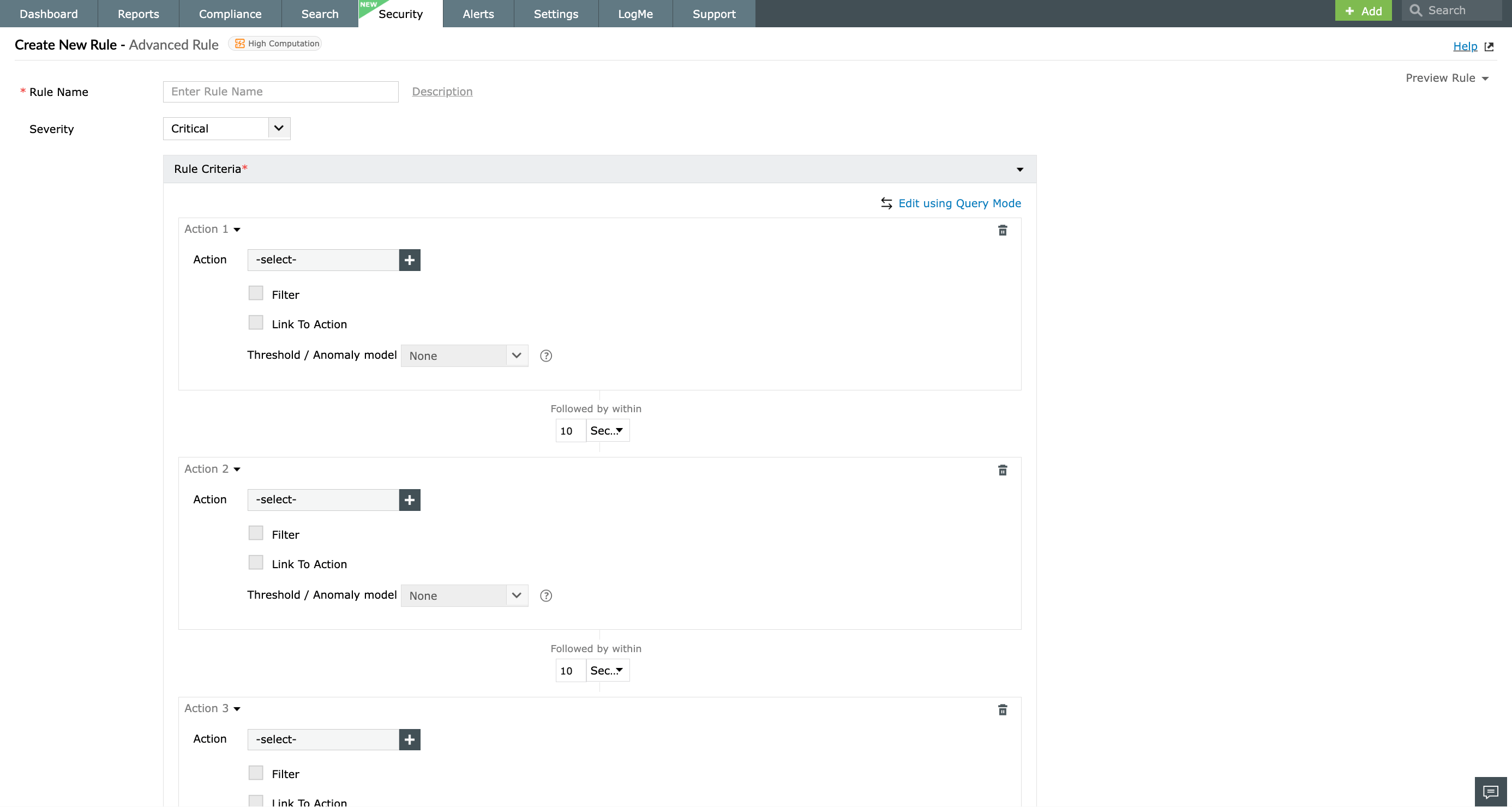Enable Filter checkbox in Action 1
The width and height of the screenshot is (1512, 807).
(x=255, y=293)
